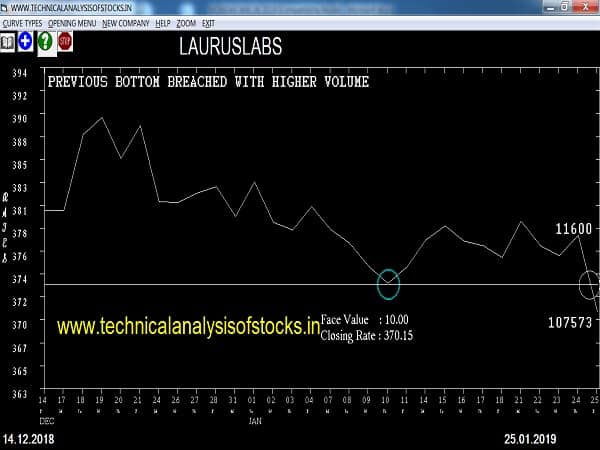This screenshot has height=450, width=600.
Task: Click the Closing Rate 370.15 text
Action: point(366,336)
